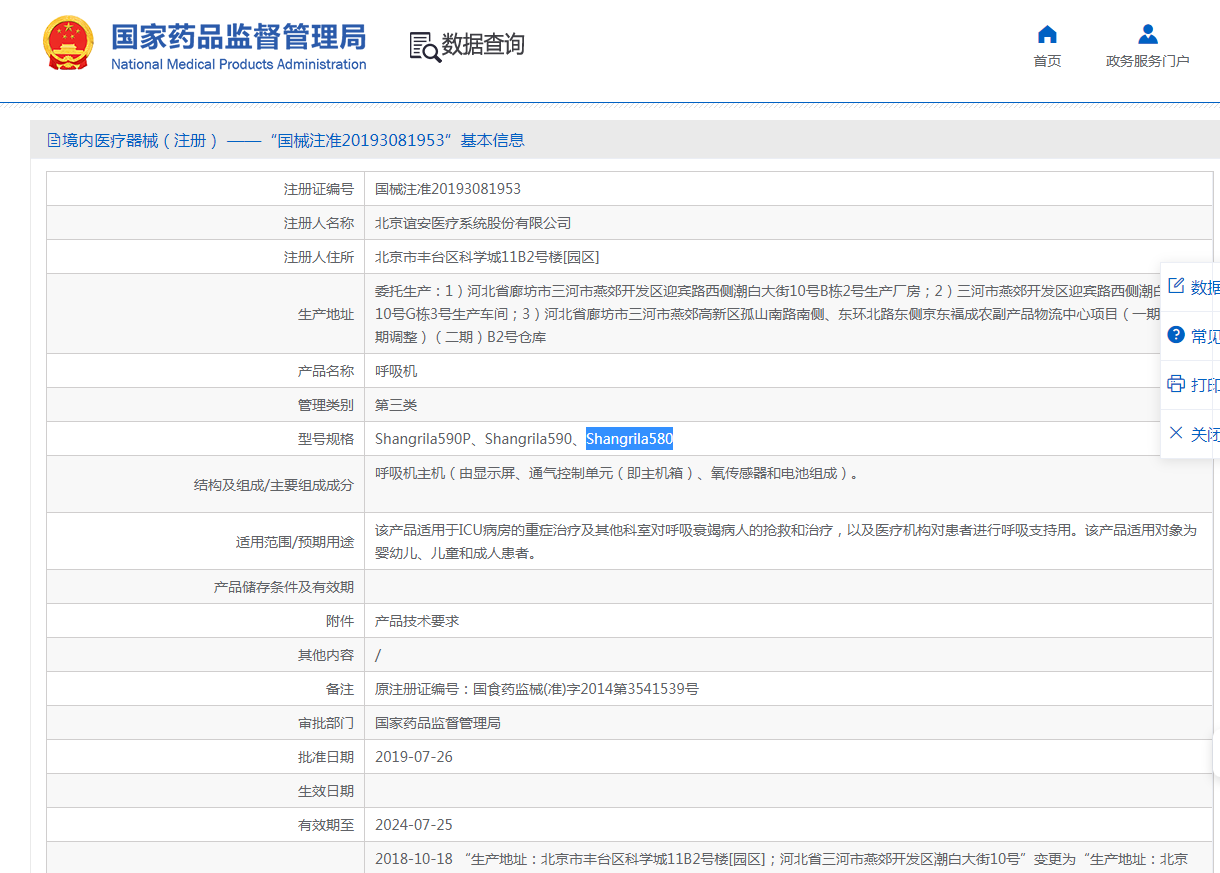
Task: Click the 注册人住所 row label
Action: [318, 257]
